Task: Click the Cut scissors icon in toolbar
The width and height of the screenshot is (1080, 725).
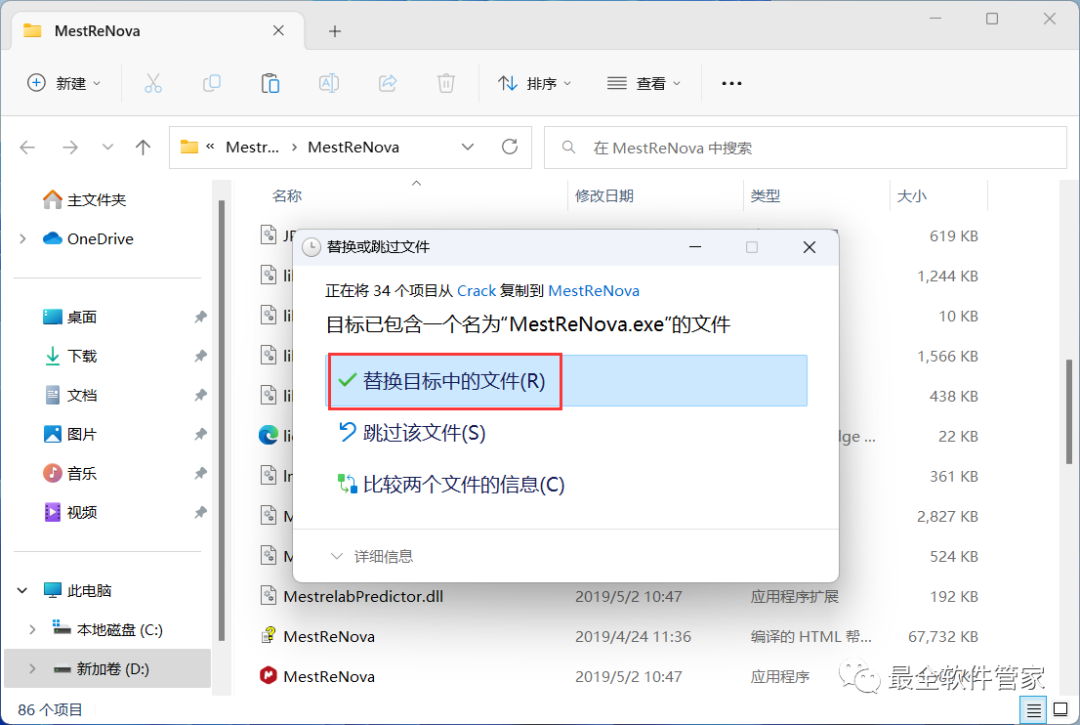Action: coord(153,83)
